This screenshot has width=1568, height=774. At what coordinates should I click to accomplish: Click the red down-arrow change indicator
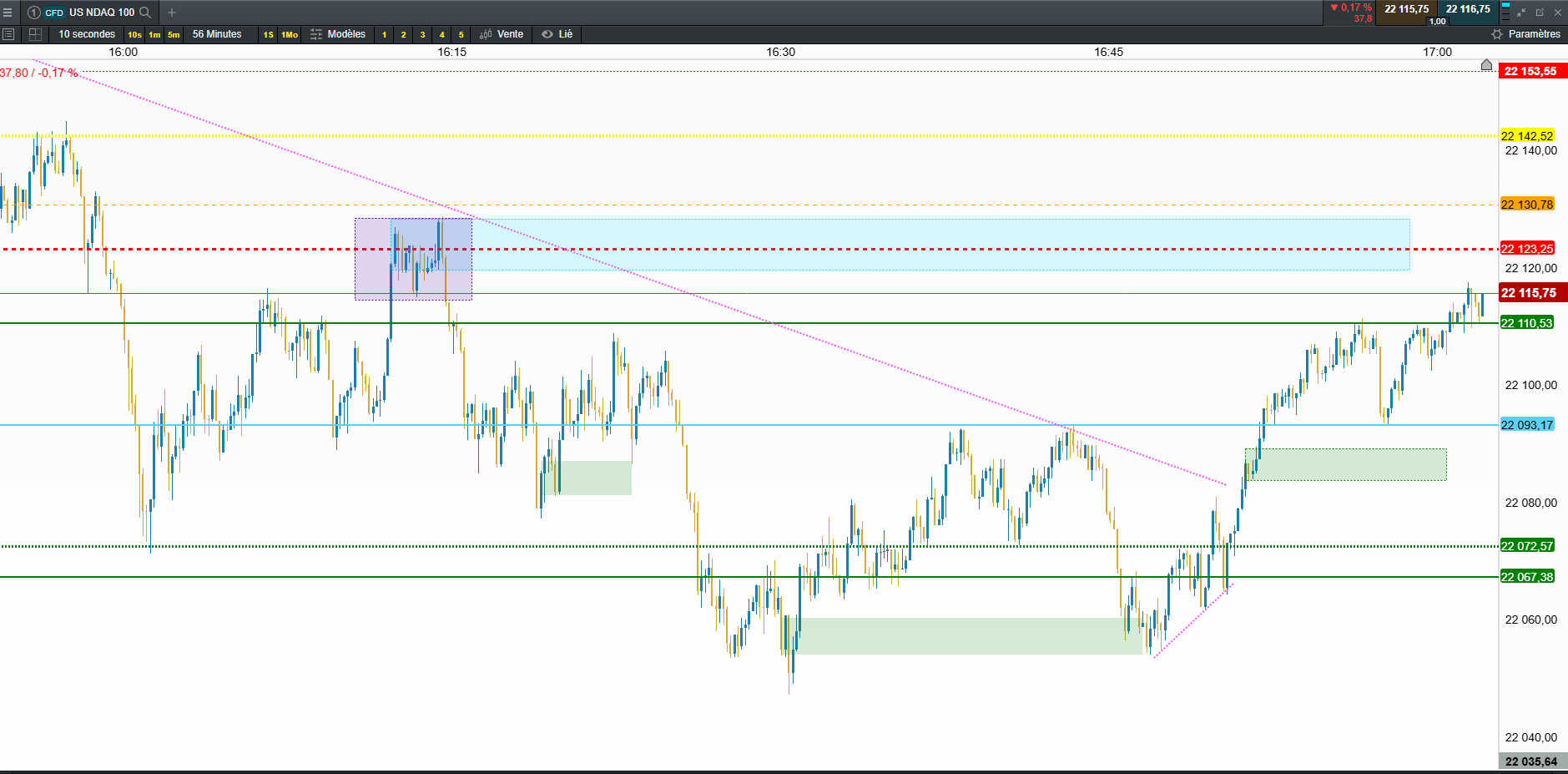click(x=1334, y=8)
